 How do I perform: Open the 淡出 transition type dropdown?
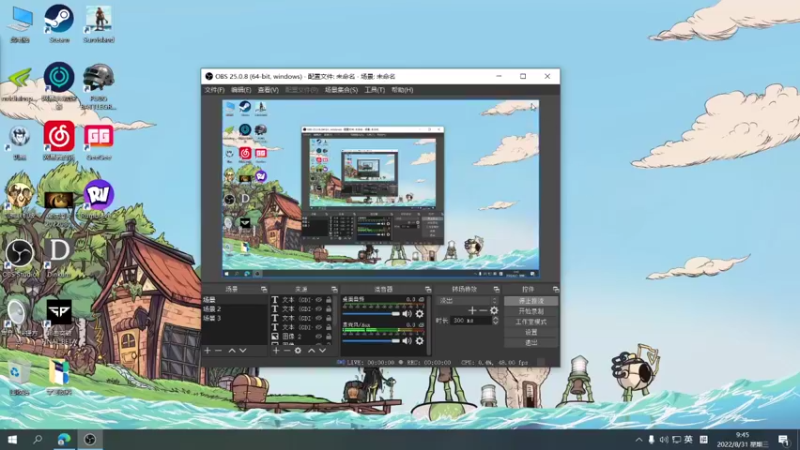(x=467, y=301)
